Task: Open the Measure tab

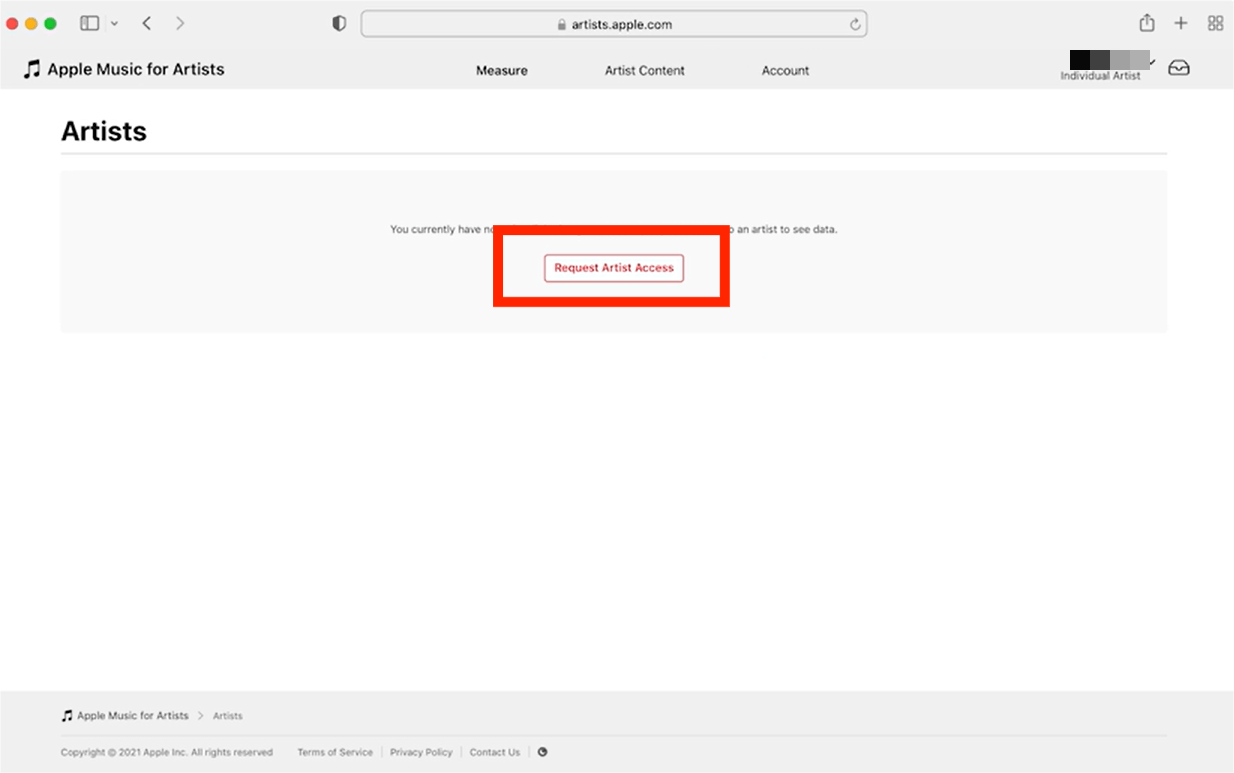Action: [x=502, y=71]
